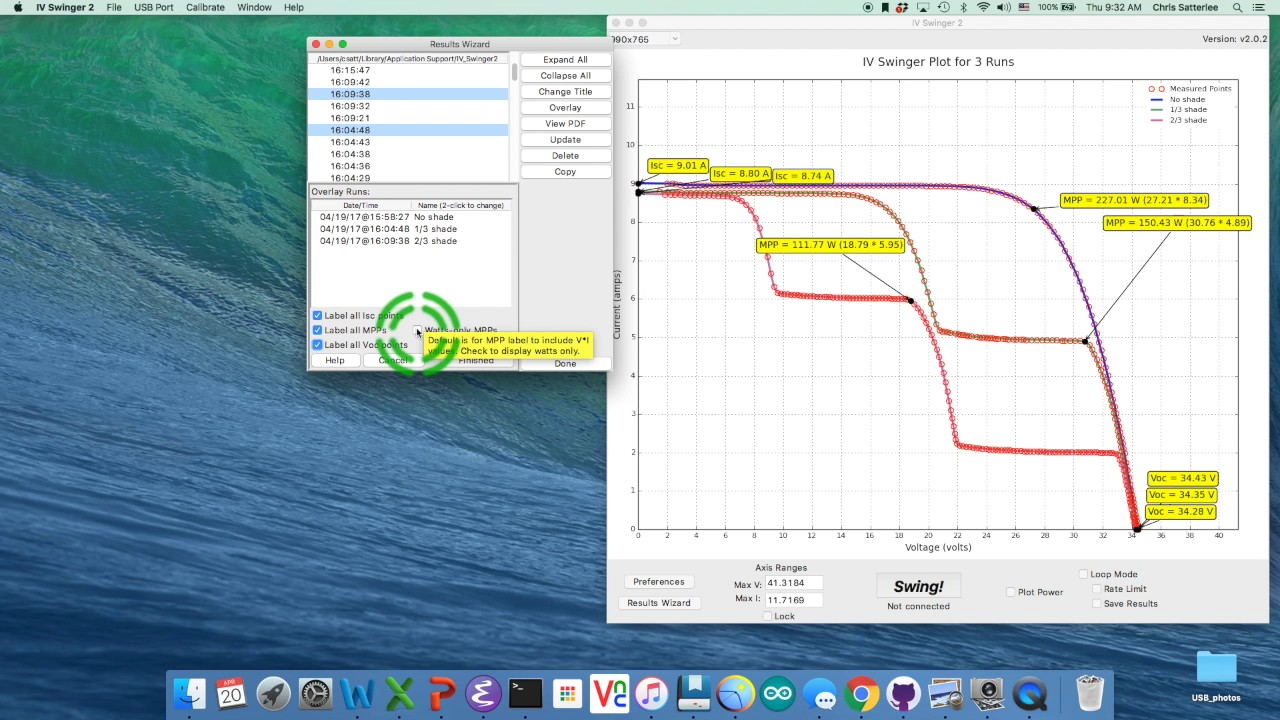Screen dimensions: 1280x720
Task: Tick the Save Results checkbox
Action: click(1097, 604)
